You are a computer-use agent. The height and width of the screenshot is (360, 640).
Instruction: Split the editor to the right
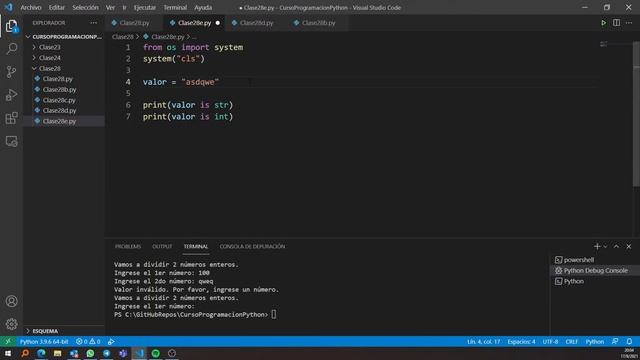click(x=616, y=23)
